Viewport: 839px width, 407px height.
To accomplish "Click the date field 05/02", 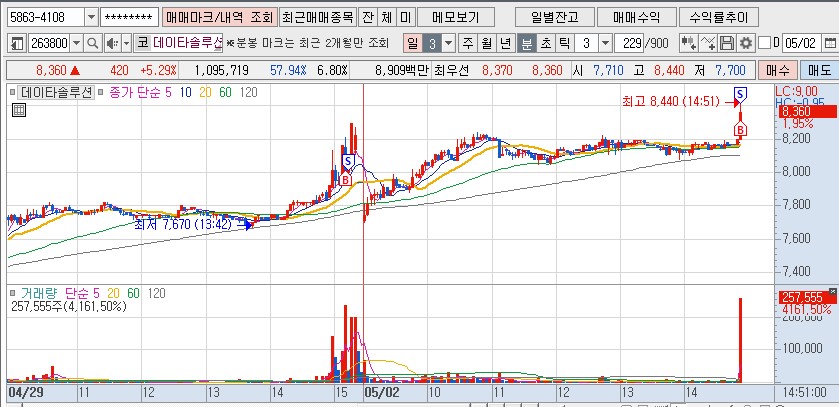I will 801,43.
